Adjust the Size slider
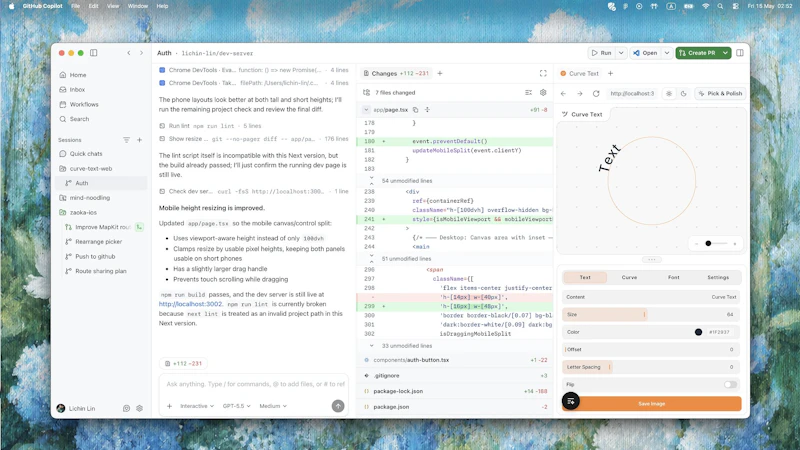The image size is (800, 450). tap(651, 314)
